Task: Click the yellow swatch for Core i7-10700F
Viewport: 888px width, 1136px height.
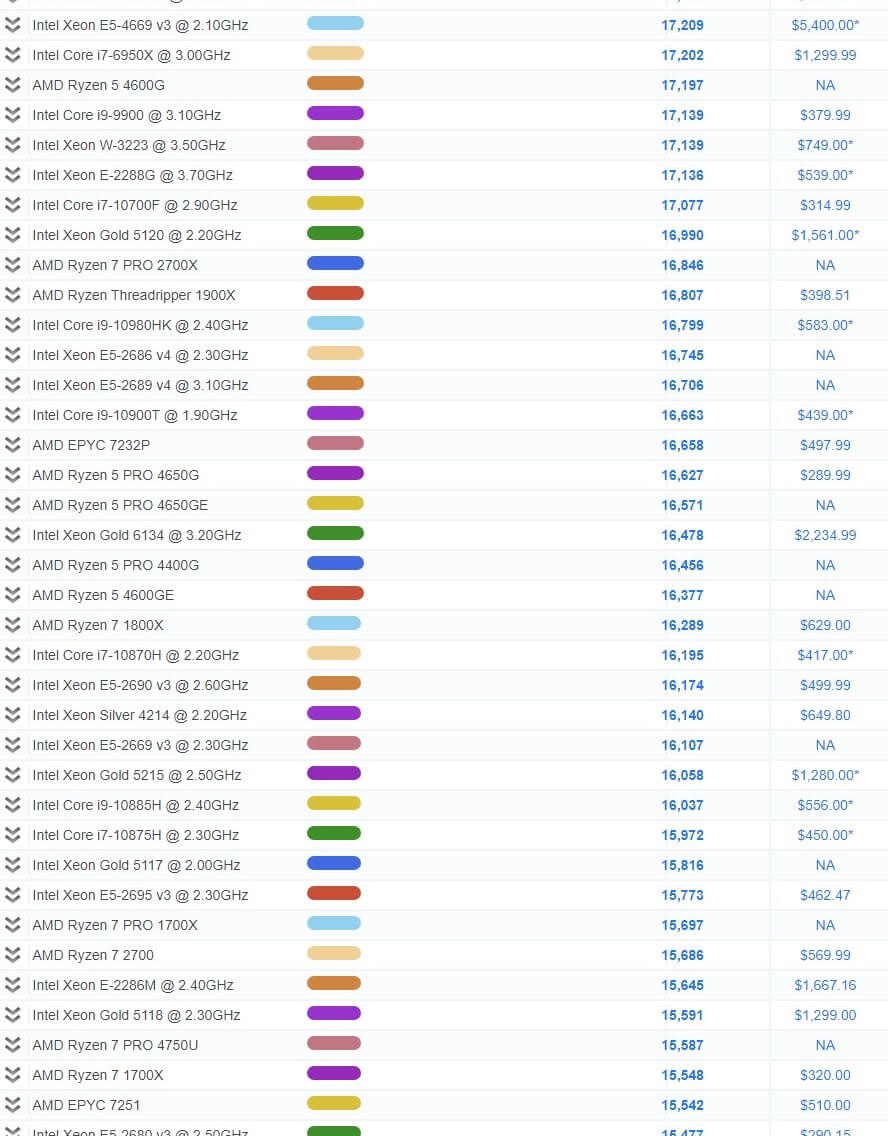Action: click(335, 203)
